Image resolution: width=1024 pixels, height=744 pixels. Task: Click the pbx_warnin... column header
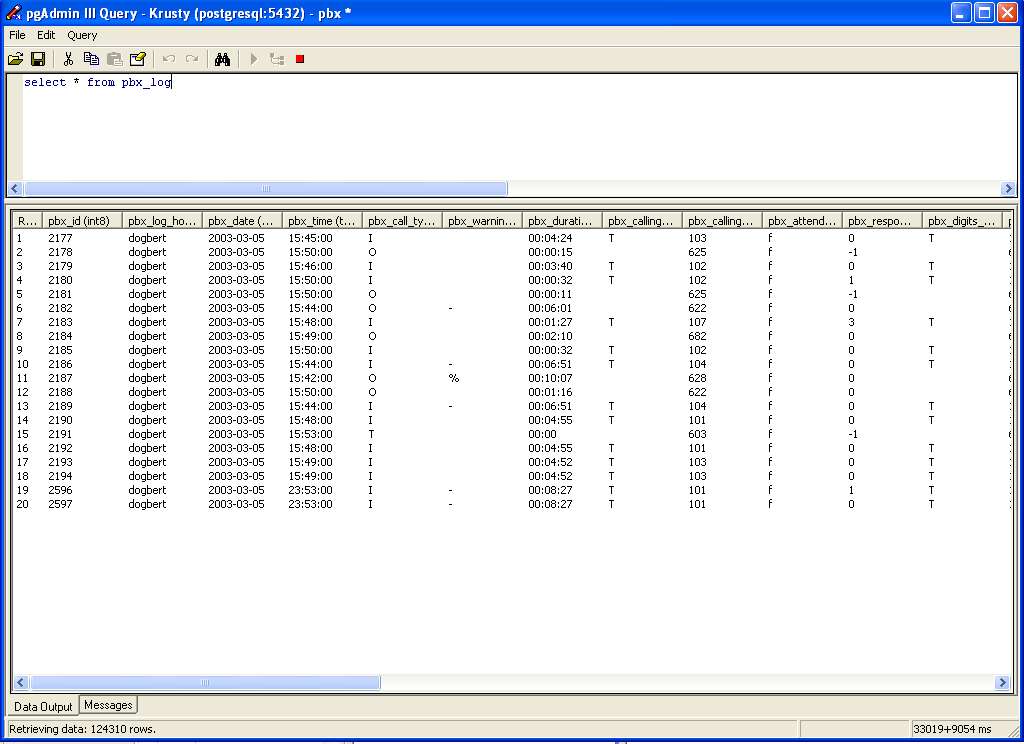482,221
